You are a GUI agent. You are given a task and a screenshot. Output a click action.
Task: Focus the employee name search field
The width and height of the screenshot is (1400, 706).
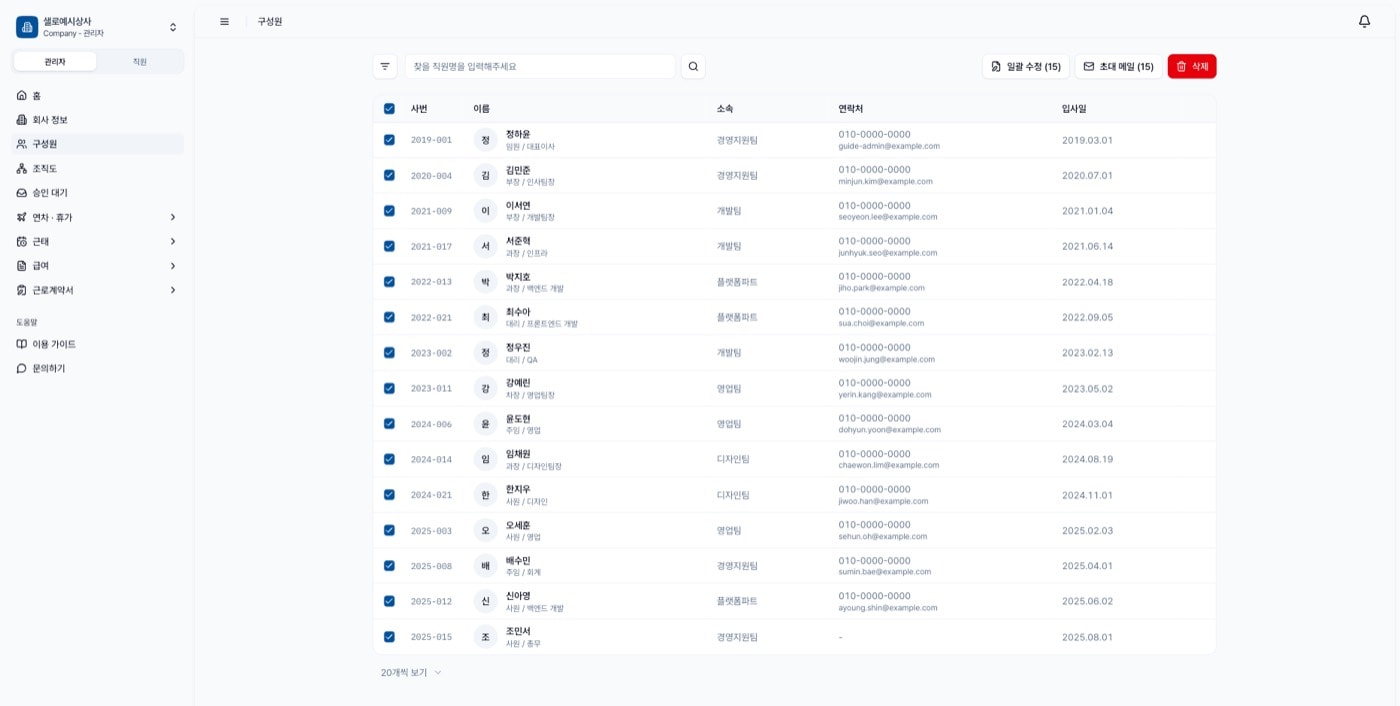[540, 66]
